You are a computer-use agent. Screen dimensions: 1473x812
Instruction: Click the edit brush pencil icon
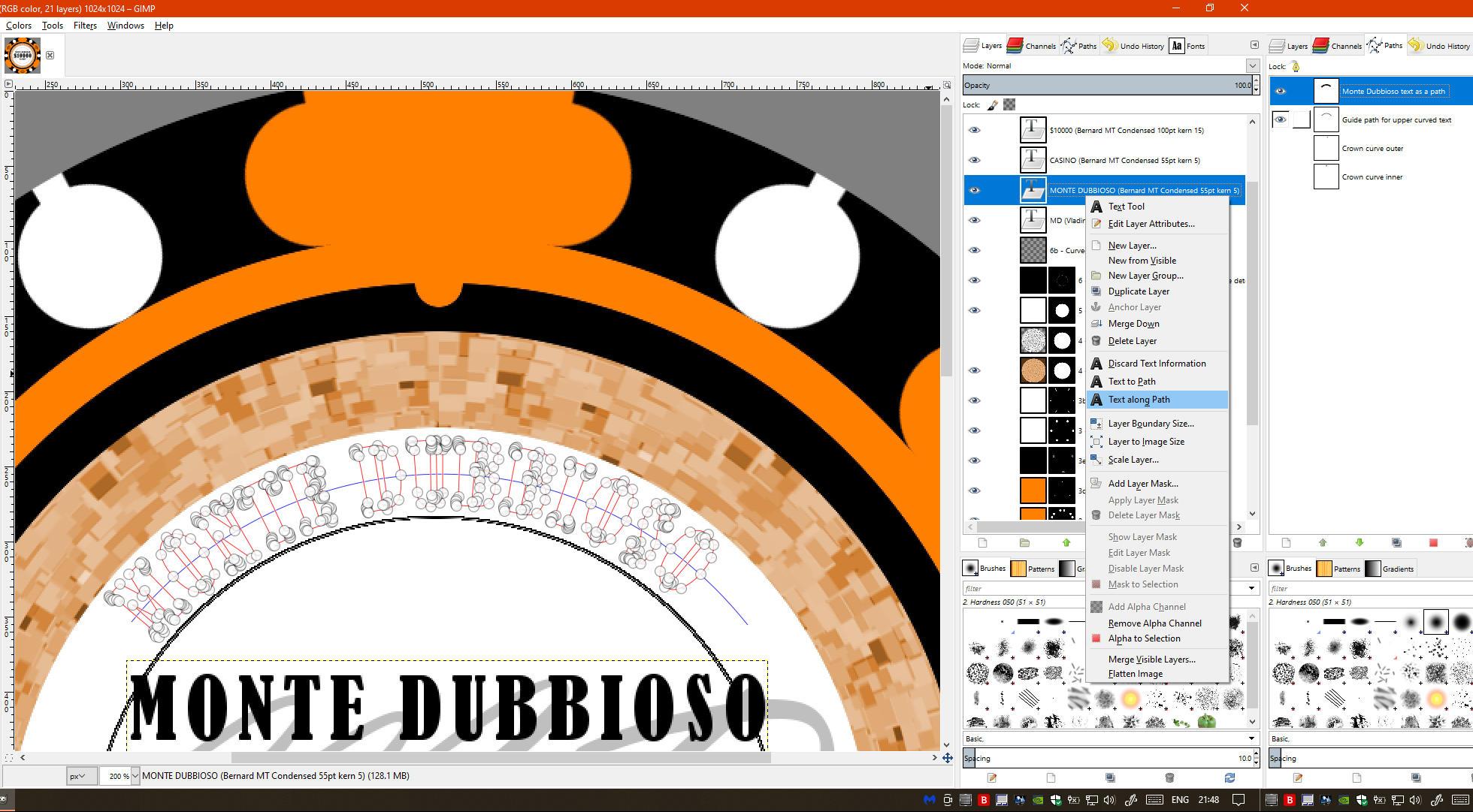pyautogui.click(x=992, y=777)
